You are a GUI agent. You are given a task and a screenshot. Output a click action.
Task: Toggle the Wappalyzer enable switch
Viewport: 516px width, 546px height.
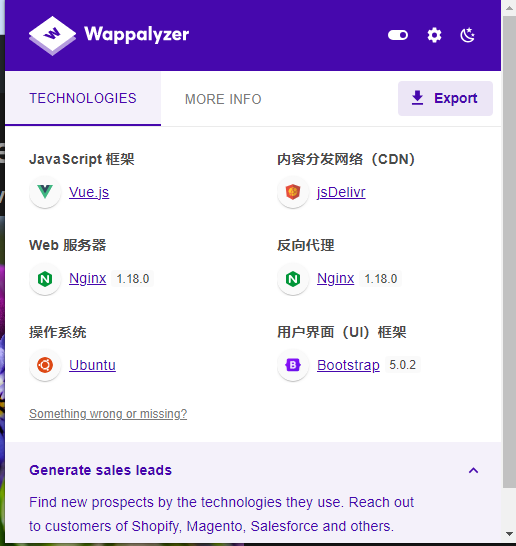pos(398,35)
